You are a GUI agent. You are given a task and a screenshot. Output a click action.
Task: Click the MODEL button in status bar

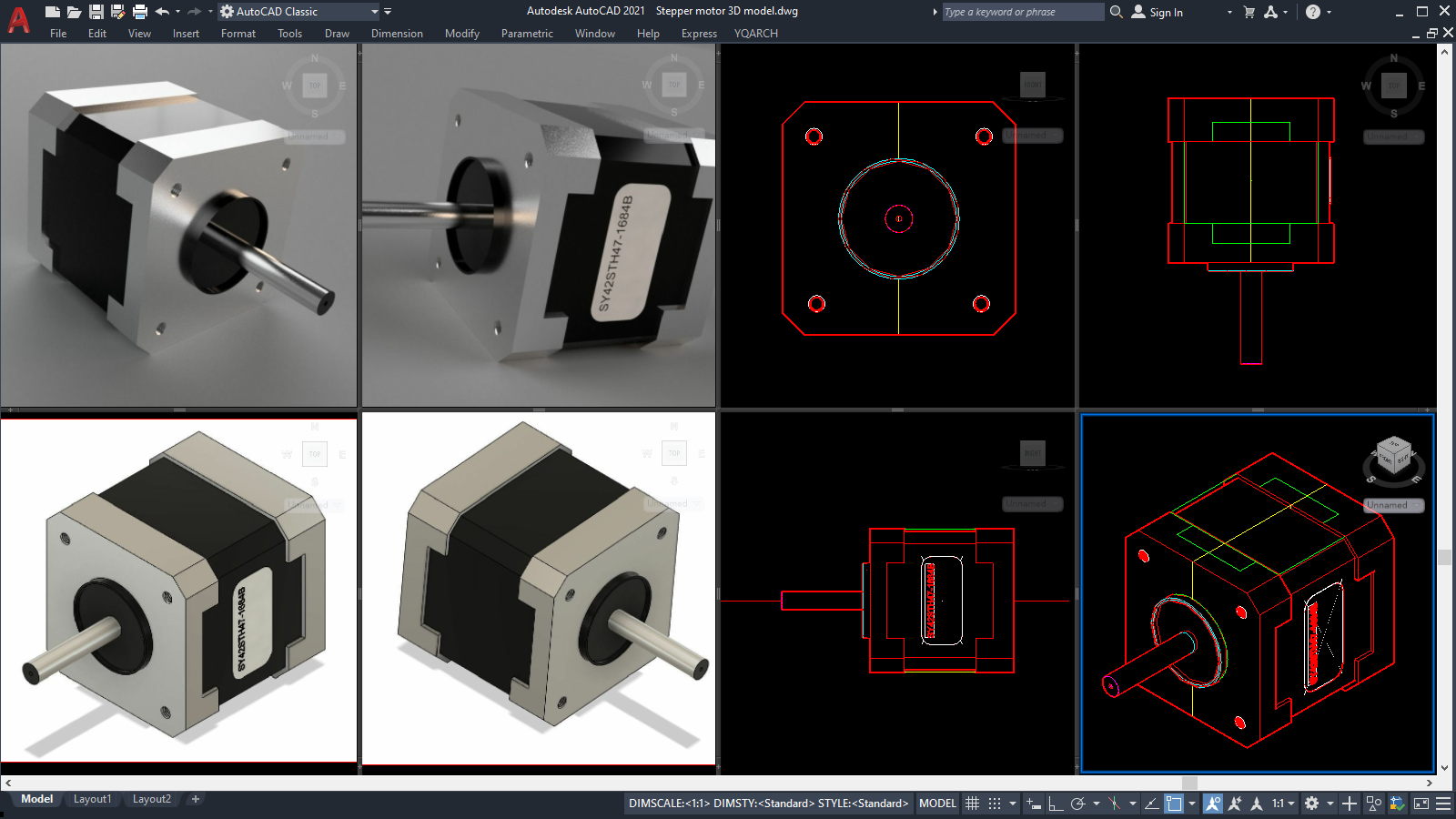(937, 804)
